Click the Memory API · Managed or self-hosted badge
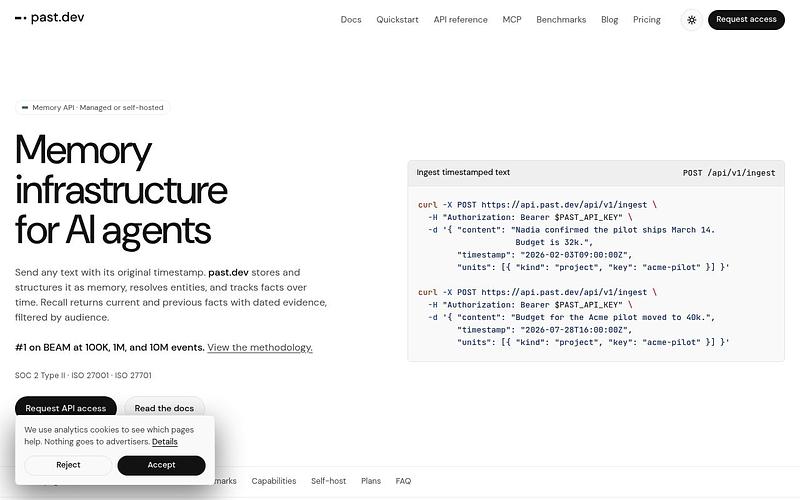This screenshot has width=800, height=500. click(x=92, y=108)
